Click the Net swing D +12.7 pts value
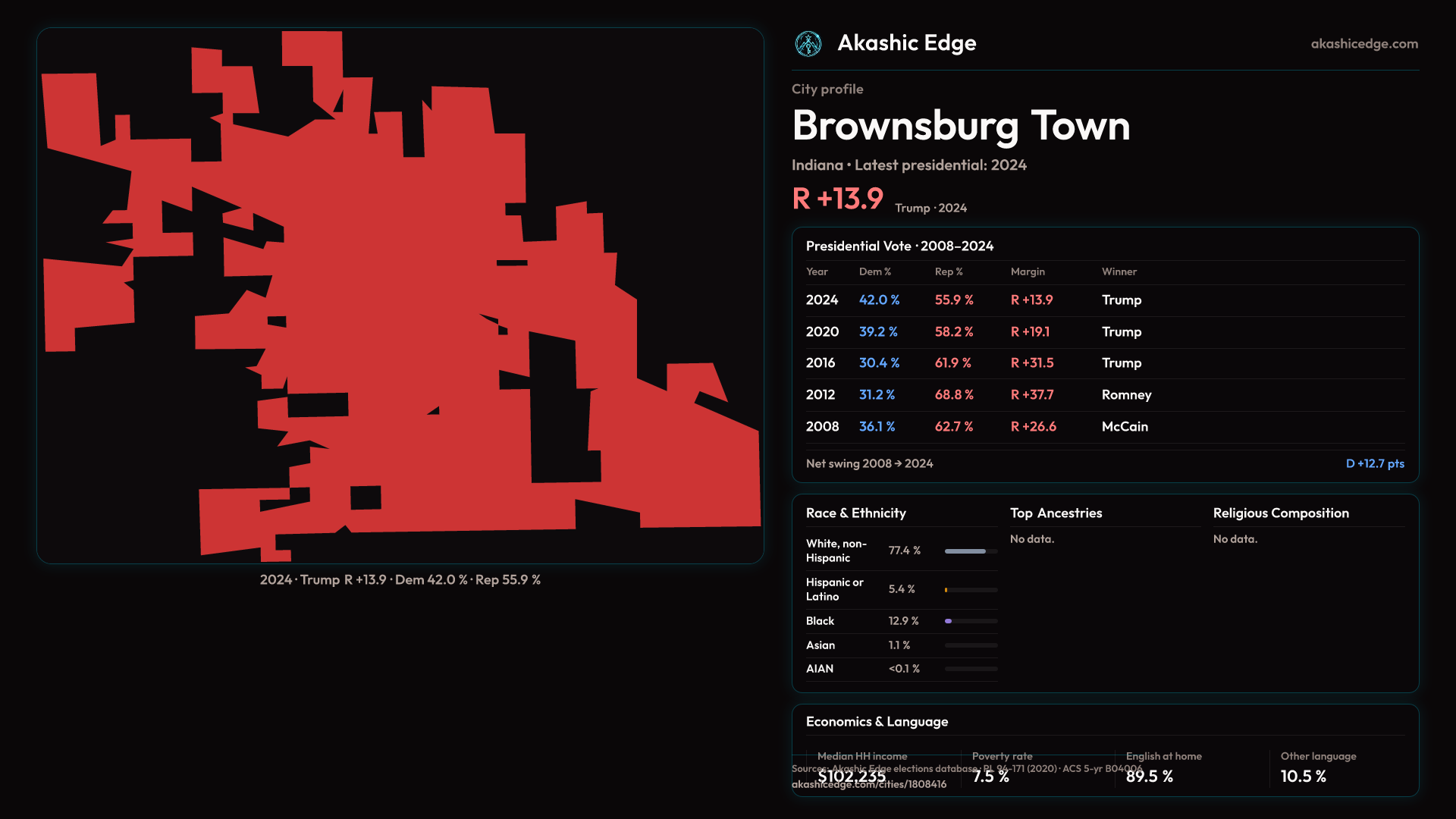 click(1374, 464)
